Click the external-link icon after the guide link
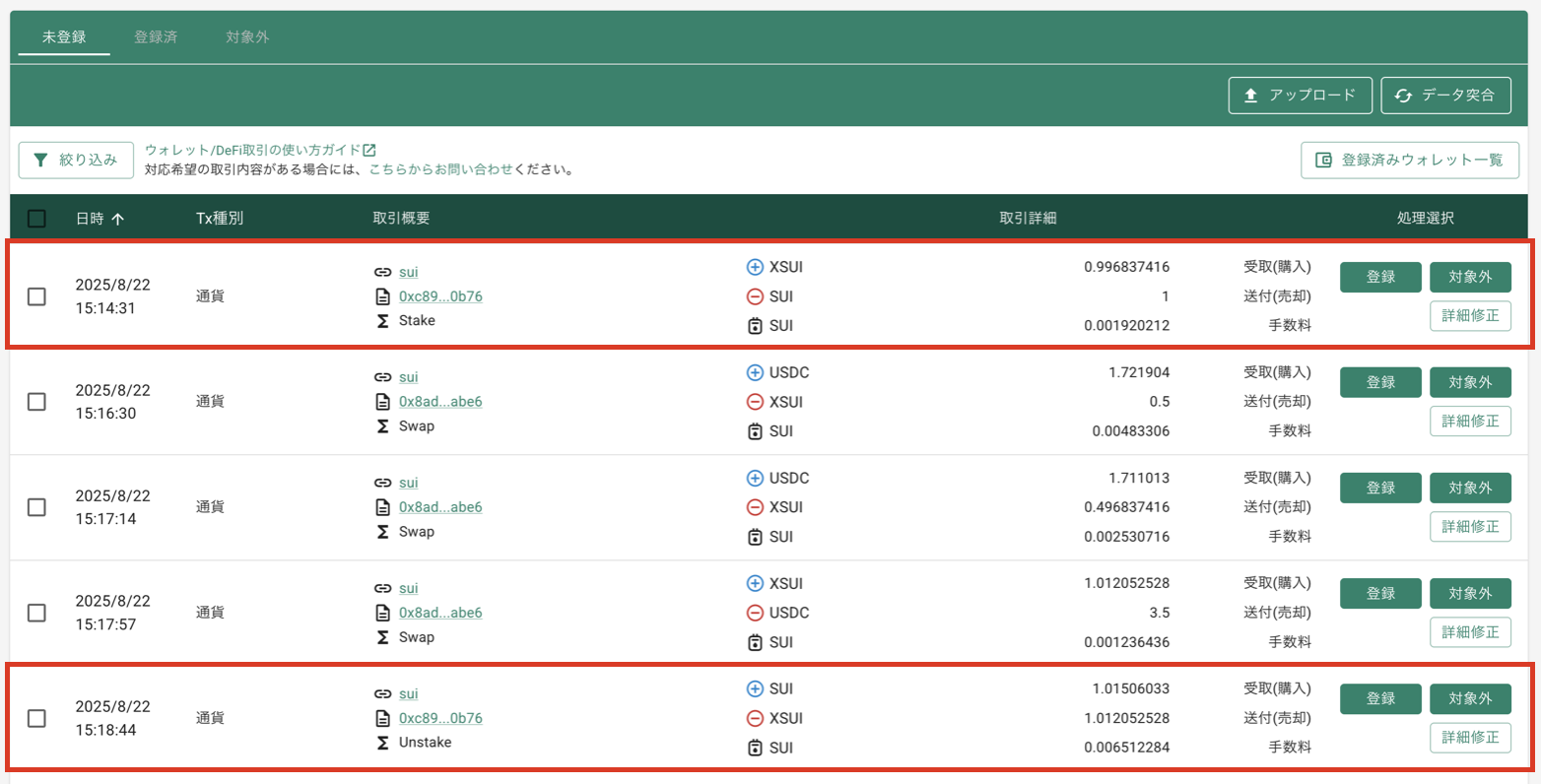Screen dimensions: 1541x784 pyautogui.click(x=369, y=150)
